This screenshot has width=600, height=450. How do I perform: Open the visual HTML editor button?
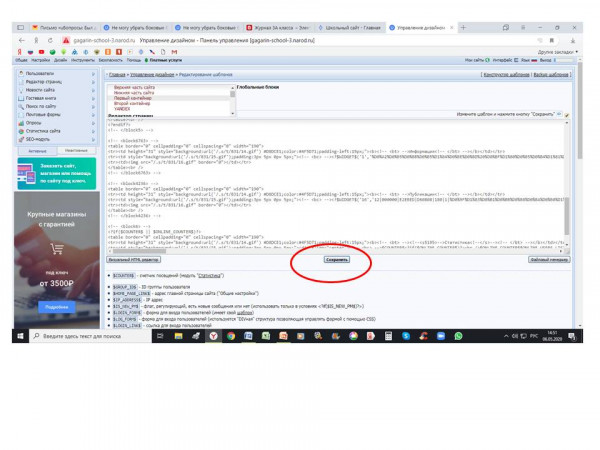(133, 259)
